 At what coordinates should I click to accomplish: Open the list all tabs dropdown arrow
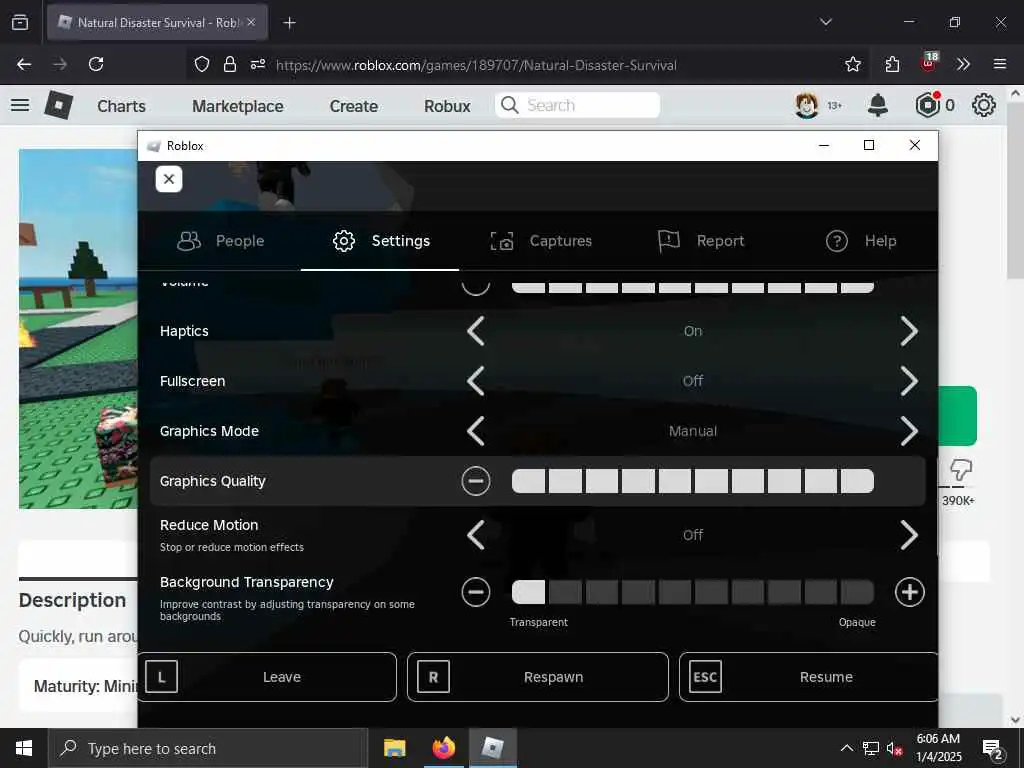pos(825,22)
